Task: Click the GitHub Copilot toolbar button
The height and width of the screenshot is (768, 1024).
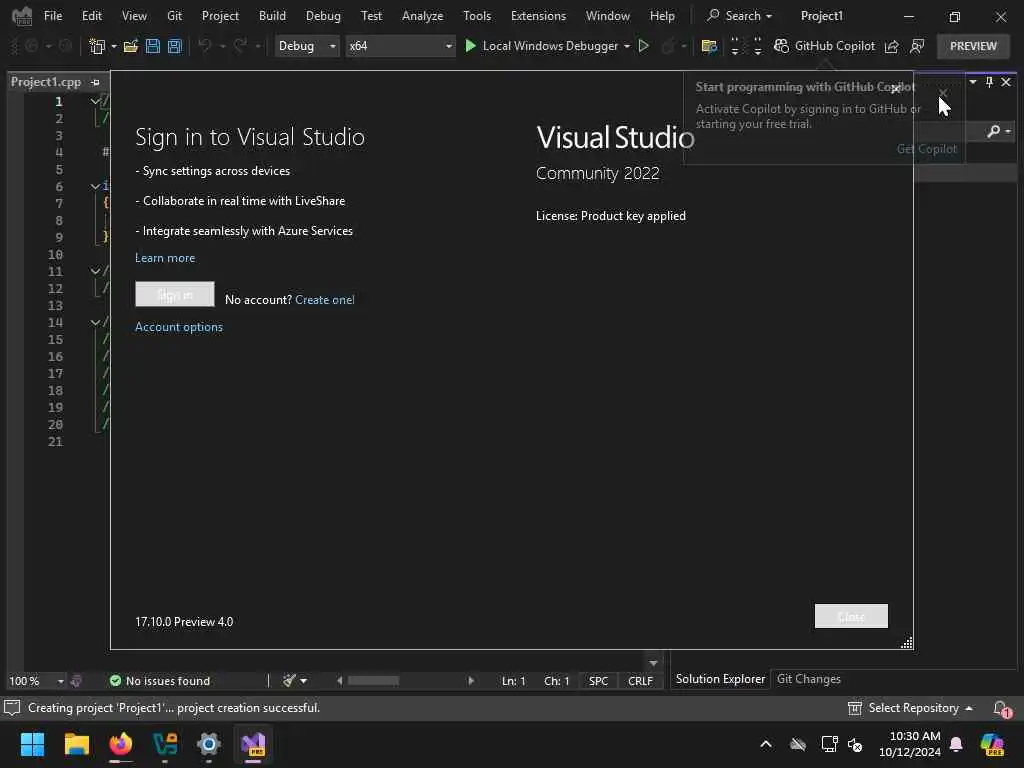Action: click(x=824, y=46)
